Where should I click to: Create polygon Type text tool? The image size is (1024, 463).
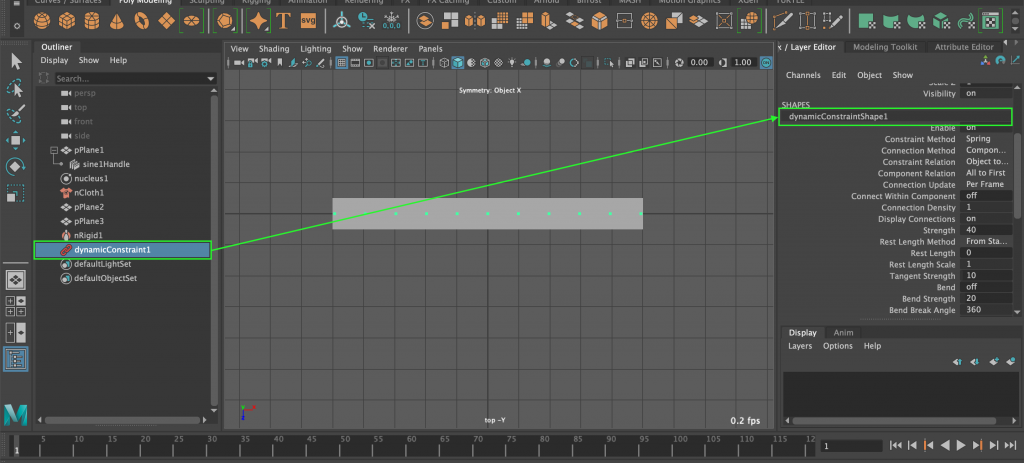[x=283, y=22]
